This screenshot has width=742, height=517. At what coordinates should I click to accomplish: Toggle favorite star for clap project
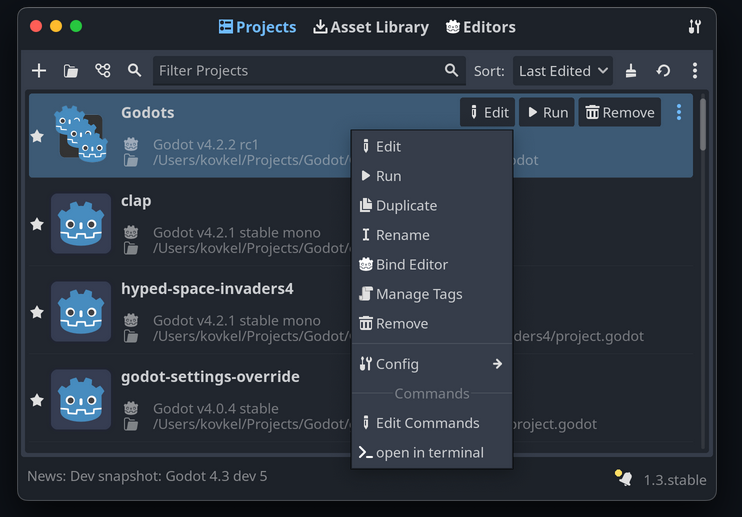pyautogui.click(x=37, y=224)
